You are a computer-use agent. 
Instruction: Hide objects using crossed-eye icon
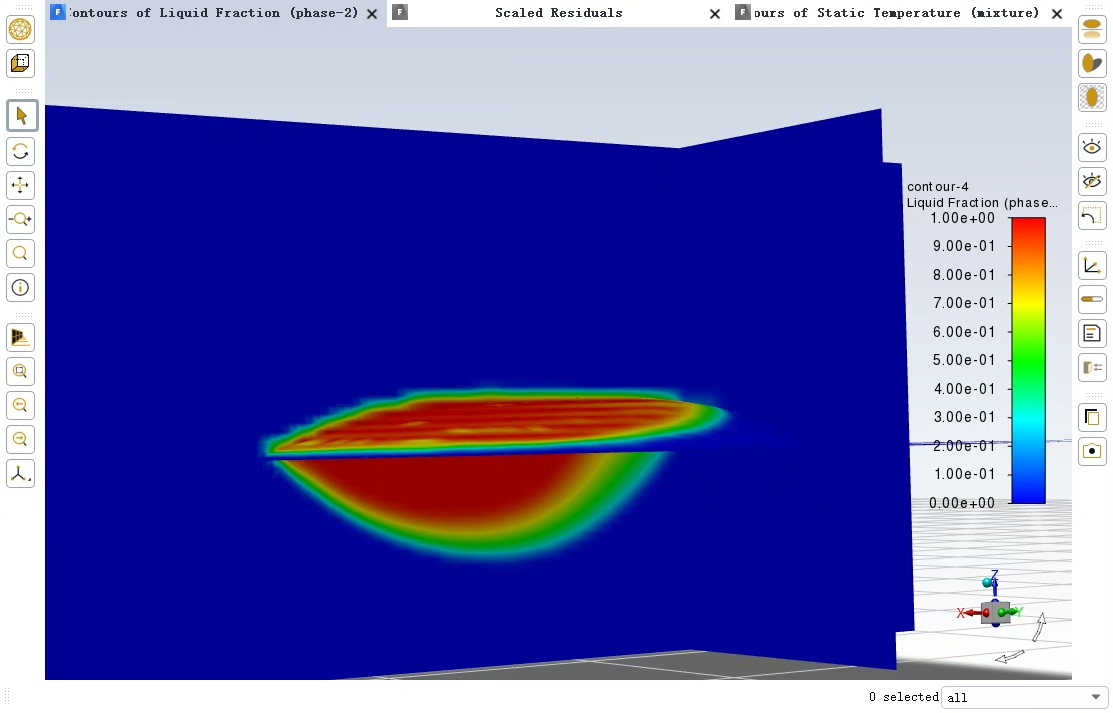pyautogui.click(x=1092, y=182)
